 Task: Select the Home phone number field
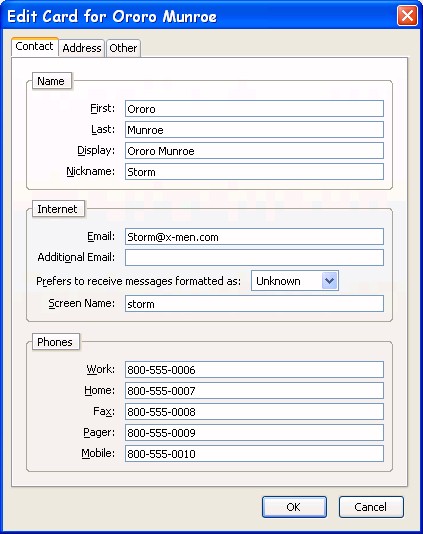254,391
